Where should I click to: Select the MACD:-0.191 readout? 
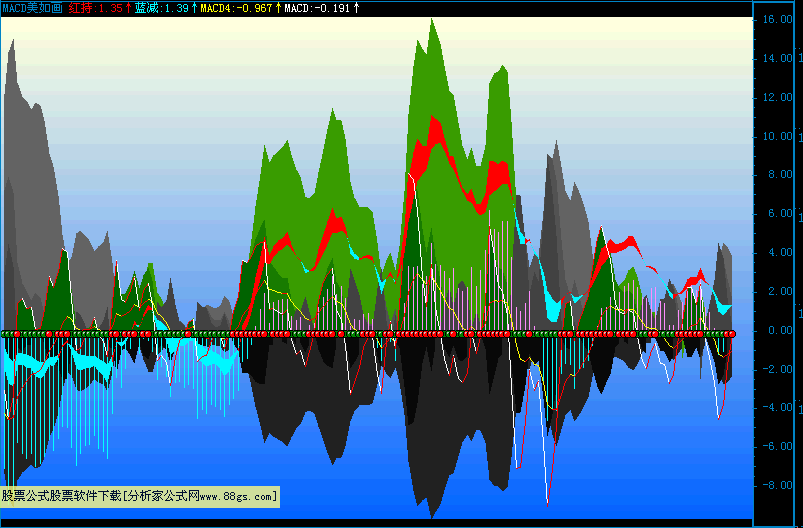(318, 8)
